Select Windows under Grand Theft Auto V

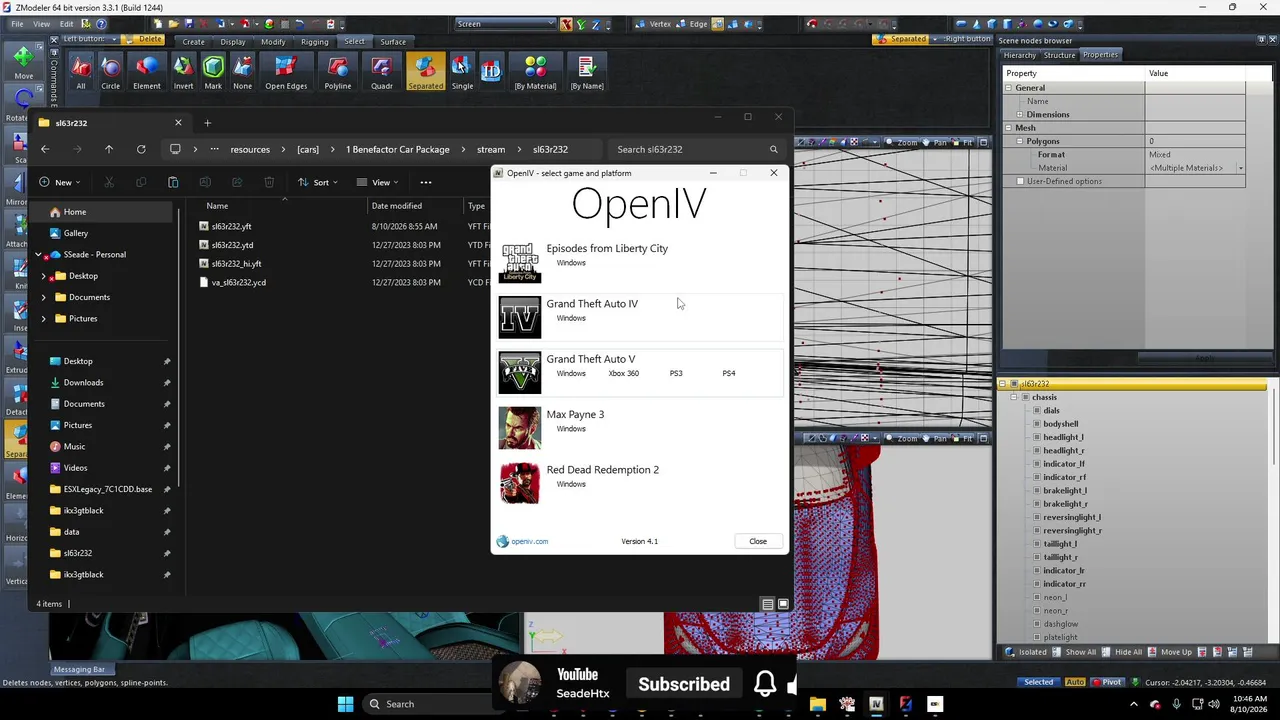pyautogui.click(x=571, y=373)
